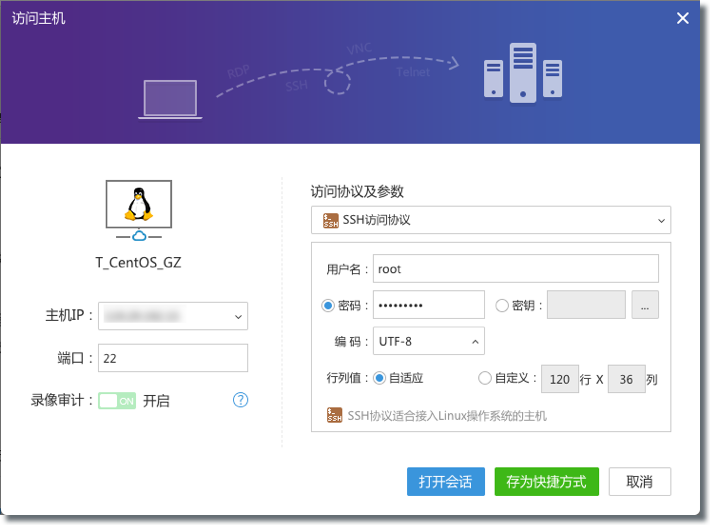The image size is (710, 525).
Task: Click the SSH protocol icon in dropdown
Action: click(331, 219)
